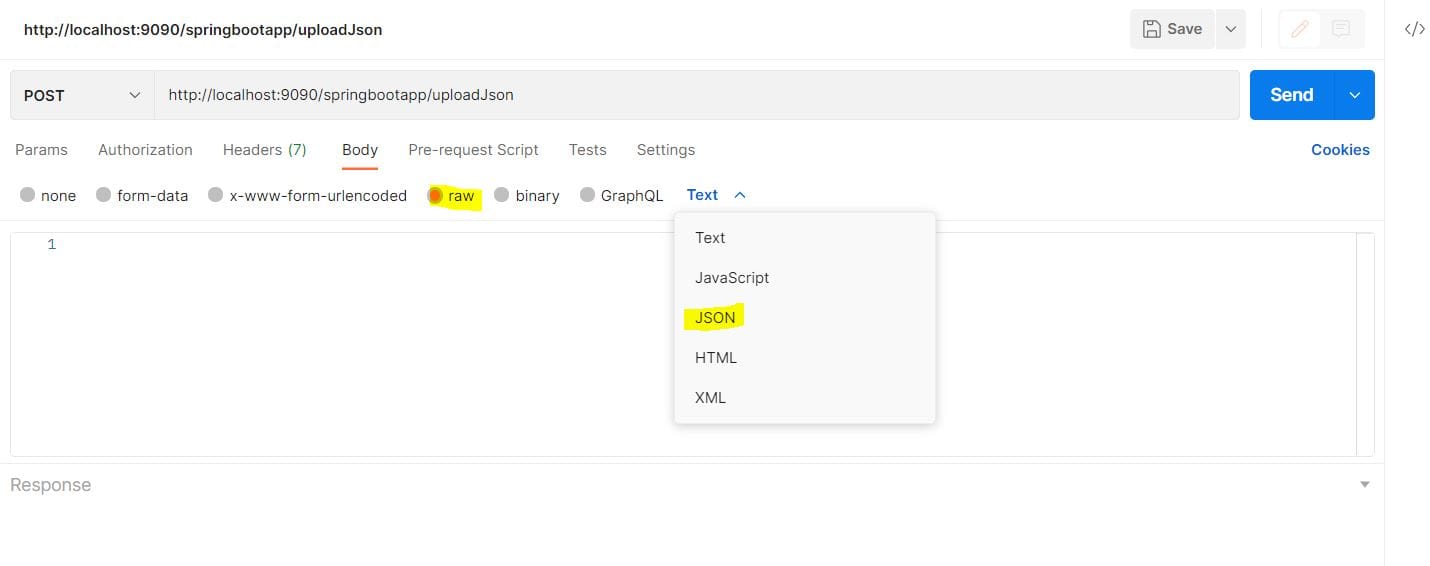
Task: Expand the Send options arrow
Action: (1355, 95)
